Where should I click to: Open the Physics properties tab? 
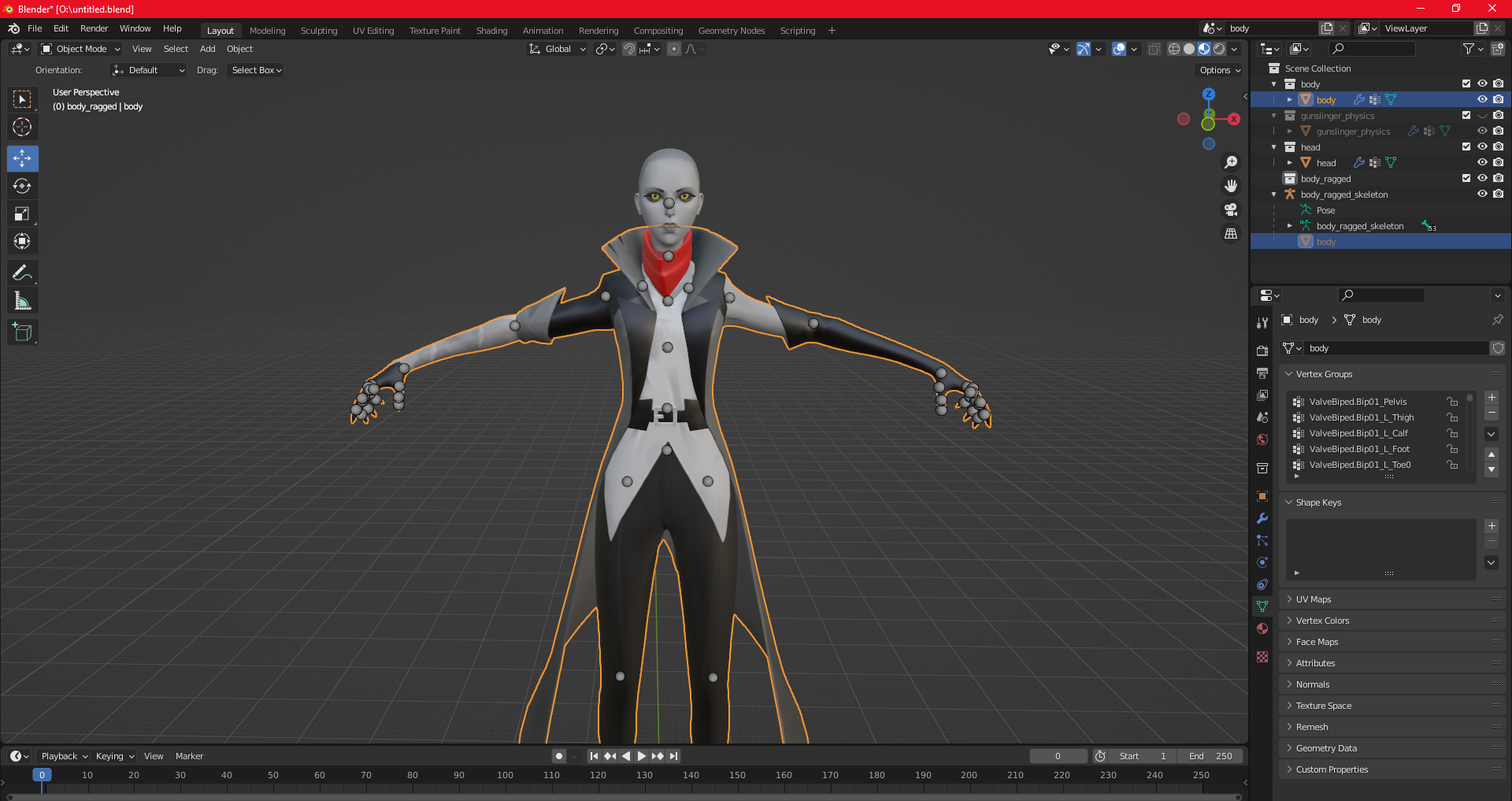click(x=1262, y=562)
